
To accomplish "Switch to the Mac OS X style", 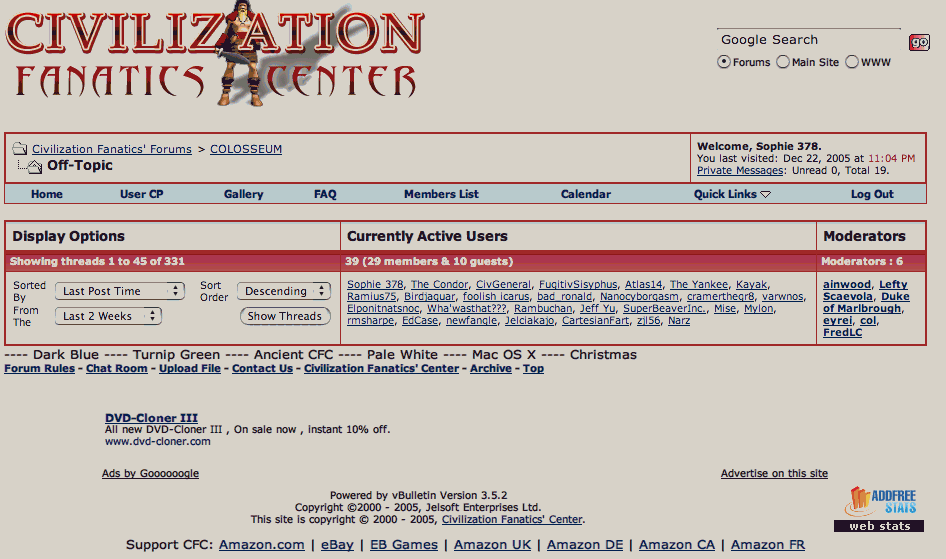I will (x=504, y=355).
